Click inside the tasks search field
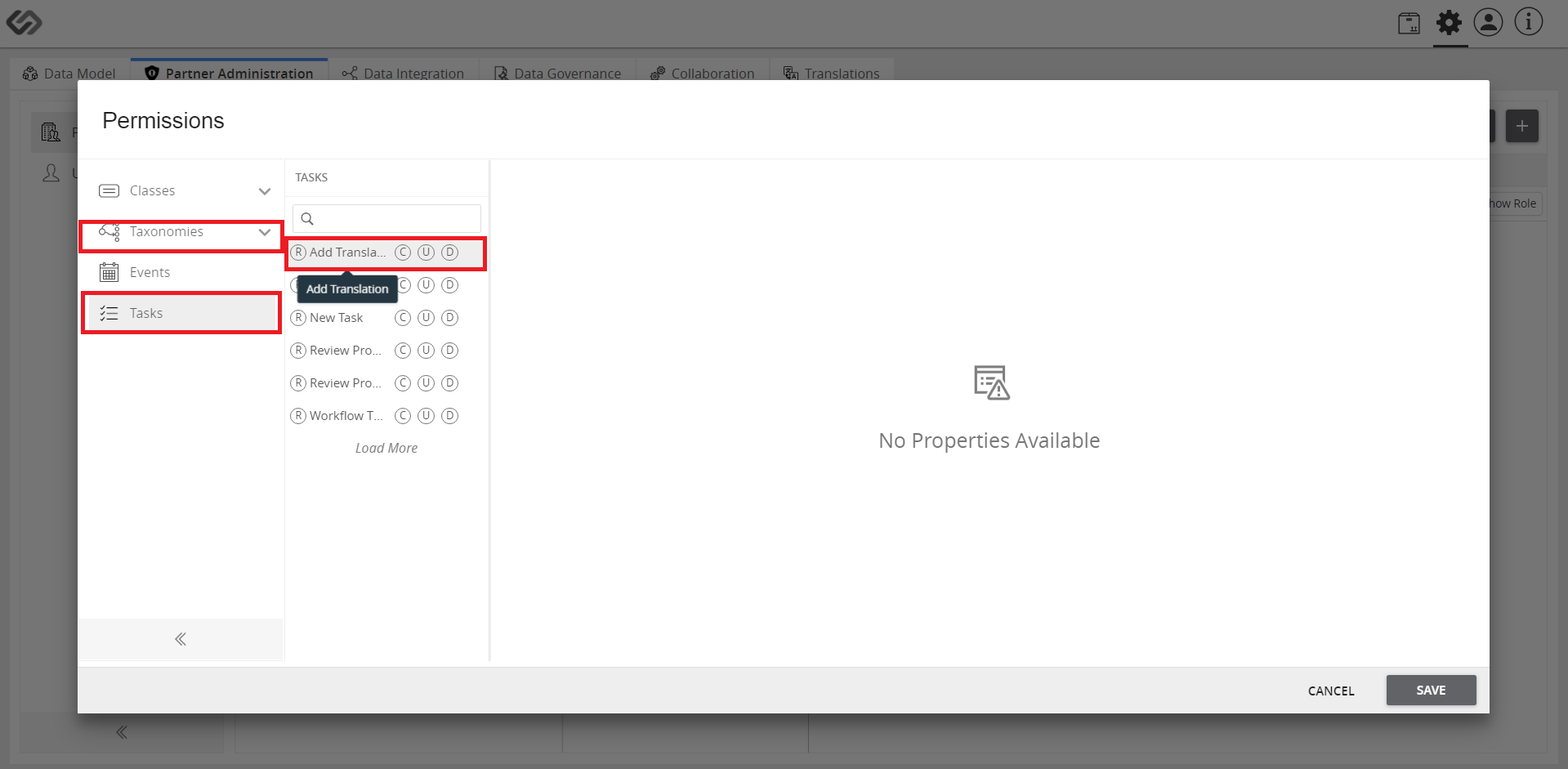 point(386,219)
